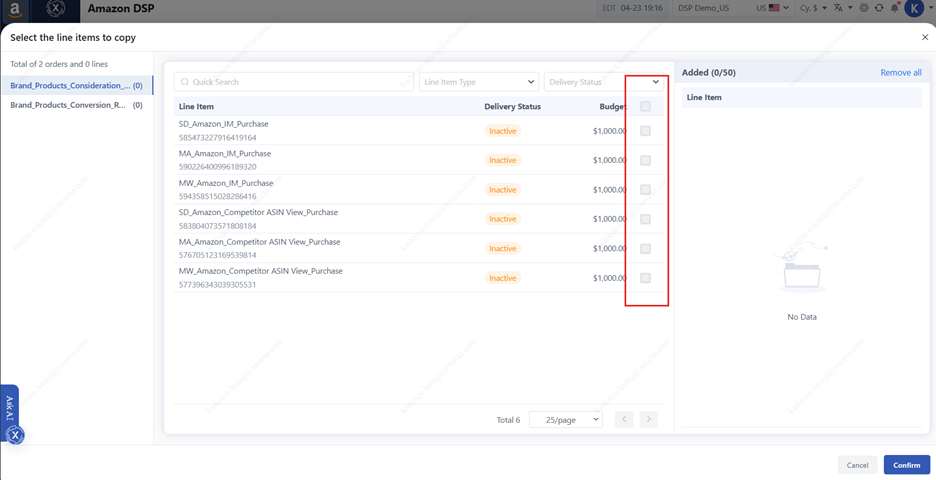Click the Amazon DSP title

point(121,8)
